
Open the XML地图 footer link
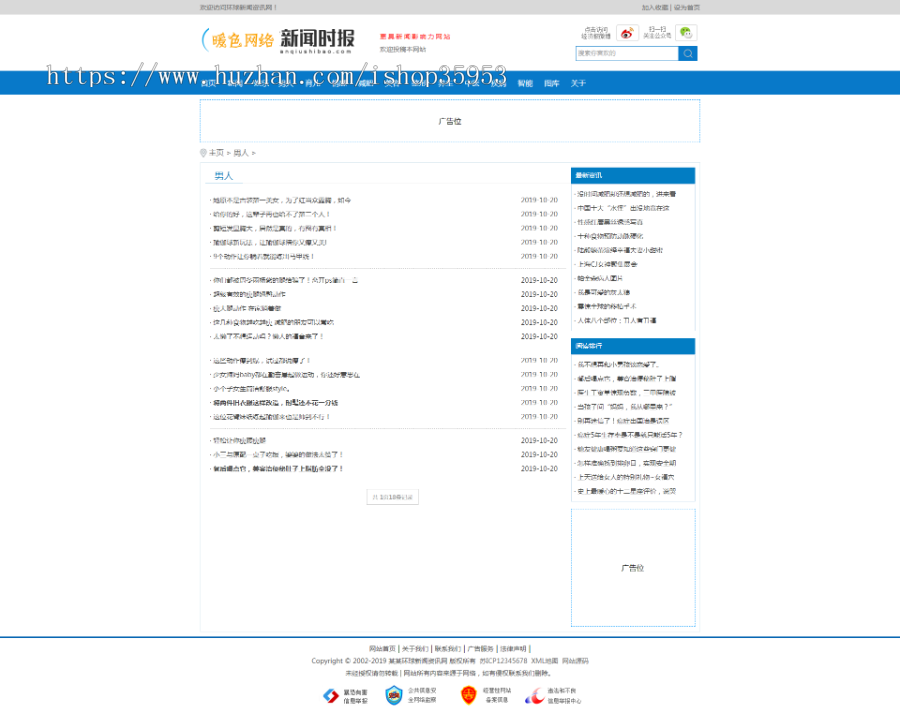pos(543,661)
